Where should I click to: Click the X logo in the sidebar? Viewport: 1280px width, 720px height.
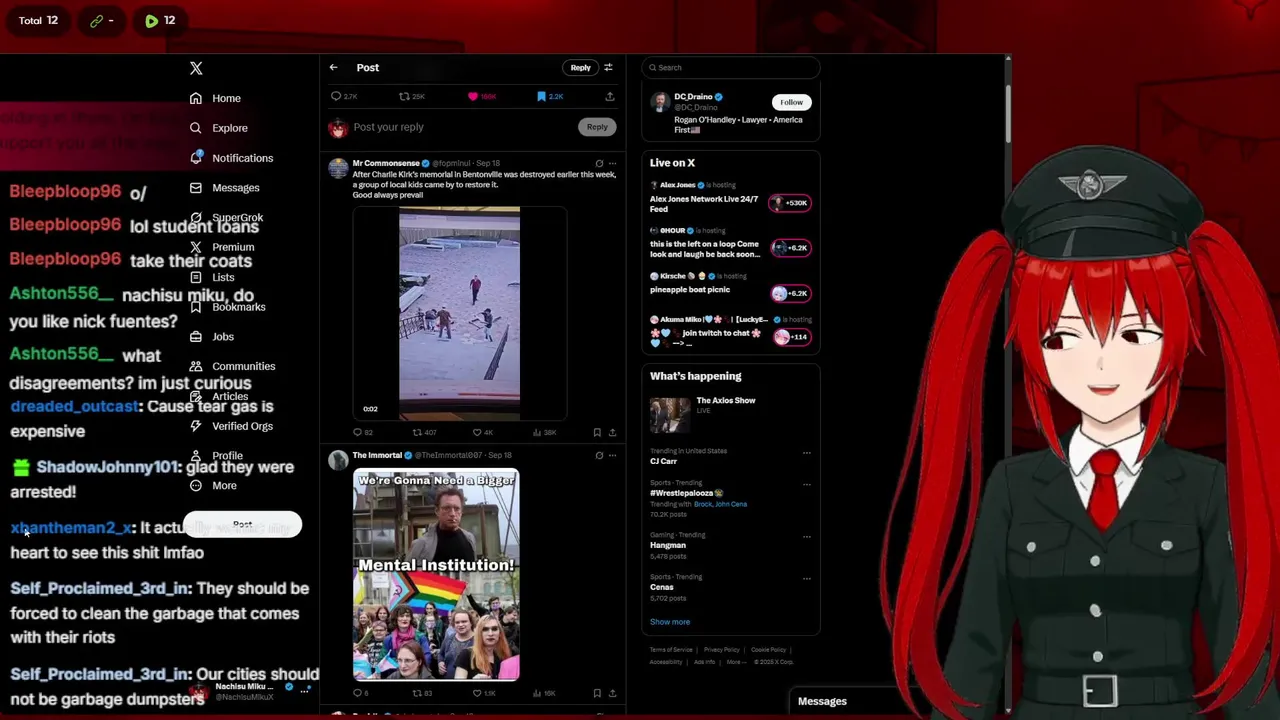click(x=196, y=68)
